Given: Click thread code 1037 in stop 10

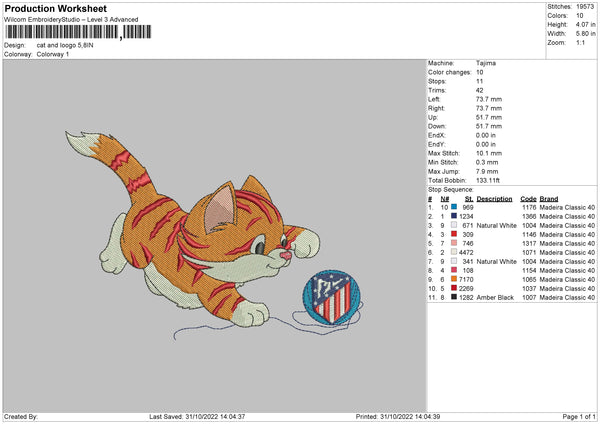Looking at the screenshot, I should pyautogui.click(x=529, y=288).
